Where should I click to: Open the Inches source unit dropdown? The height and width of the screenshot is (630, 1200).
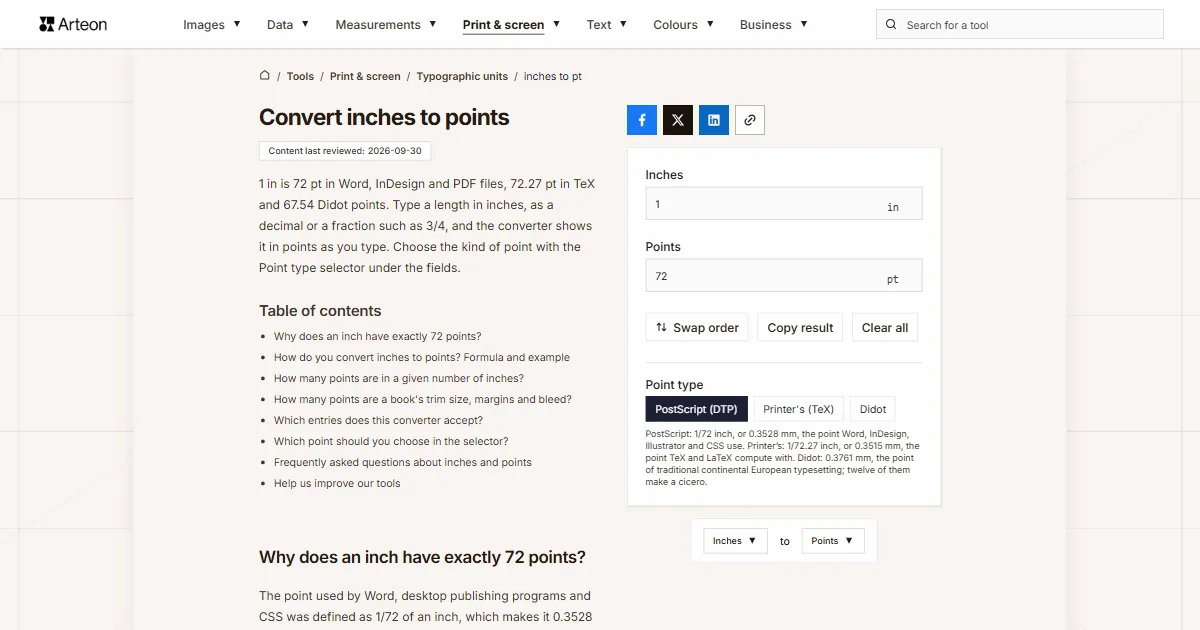[x=735, y=541]
